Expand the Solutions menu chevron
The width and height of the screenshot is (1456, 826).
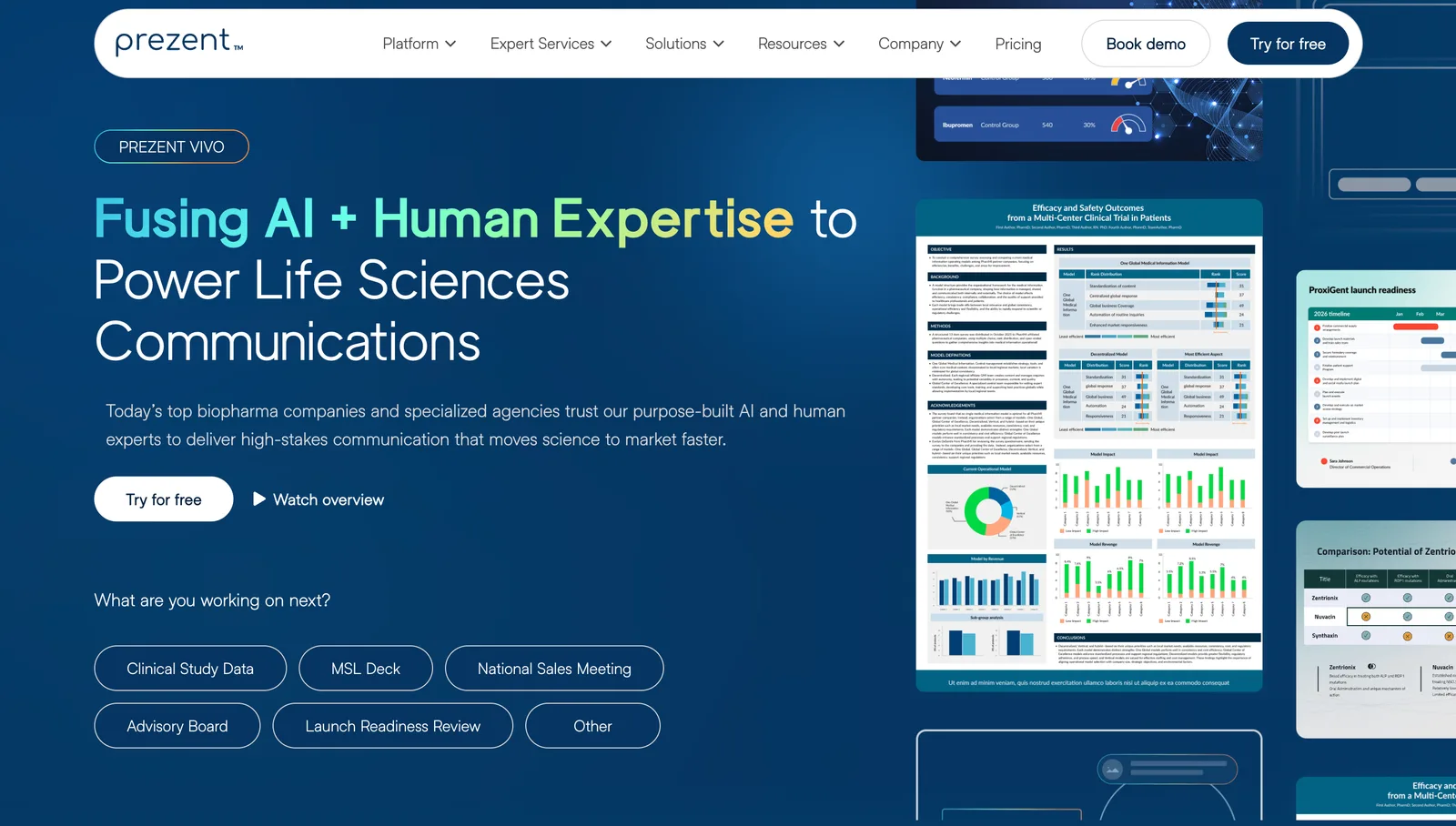(x=719, y=44)
